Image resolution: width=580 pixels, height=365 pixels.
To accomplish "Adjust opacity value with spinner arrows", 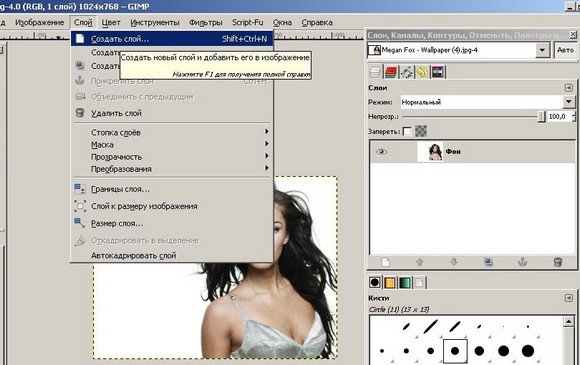I will [x=574, y=116].
